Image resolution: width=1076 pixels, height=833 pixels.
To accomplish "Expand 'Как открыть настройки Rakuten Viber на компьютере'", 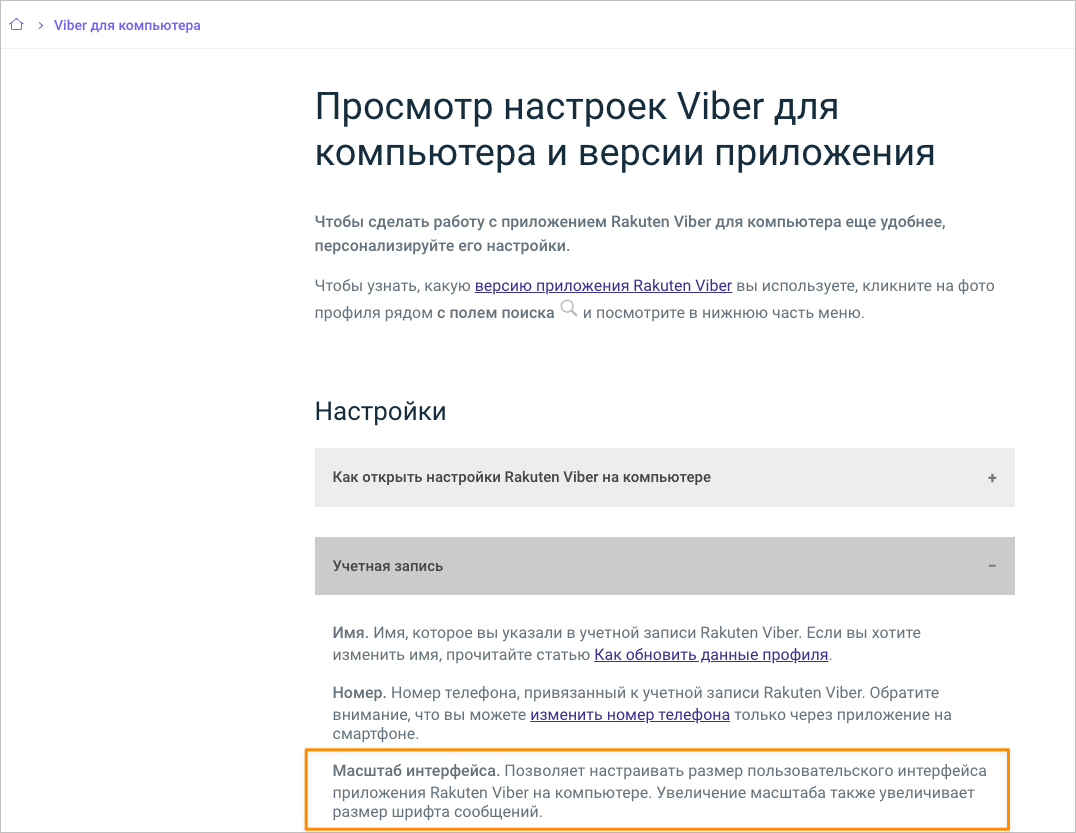I will coord(664,478).
